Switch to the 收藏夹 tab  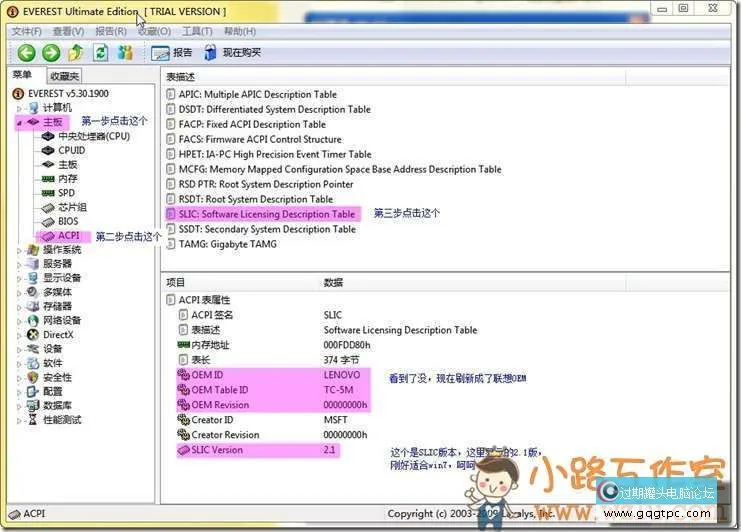pos(64,76)
